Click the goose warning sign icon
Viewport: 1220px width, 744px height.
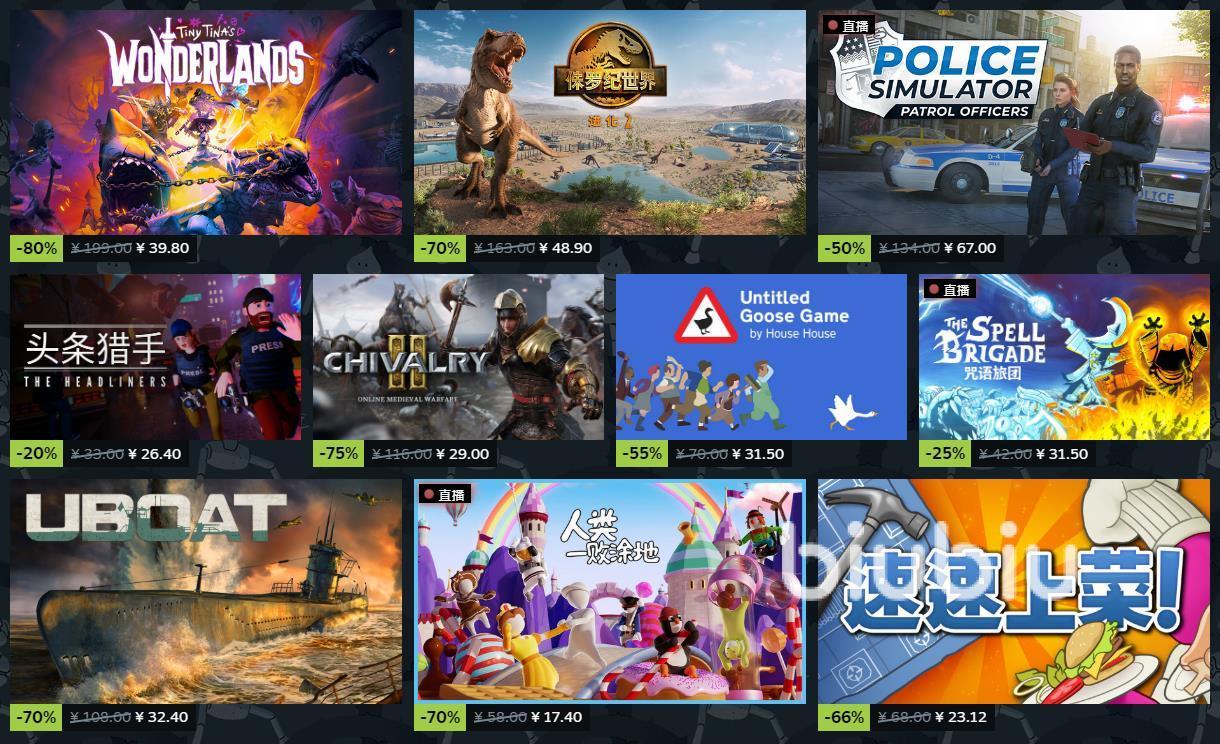coord(705,316)
